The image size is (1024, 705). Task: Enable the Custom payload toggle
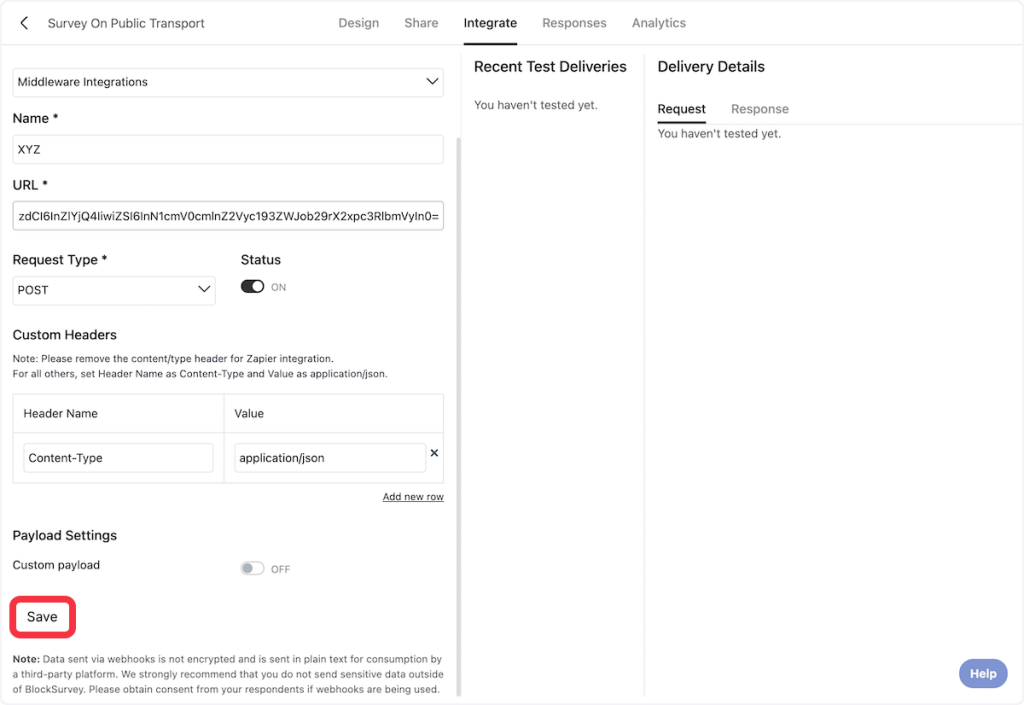[x=252, y=569]
